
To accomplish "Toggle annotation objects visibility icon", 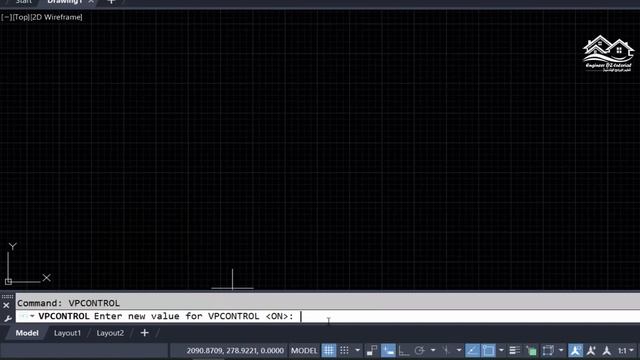I will click(576, 350).
